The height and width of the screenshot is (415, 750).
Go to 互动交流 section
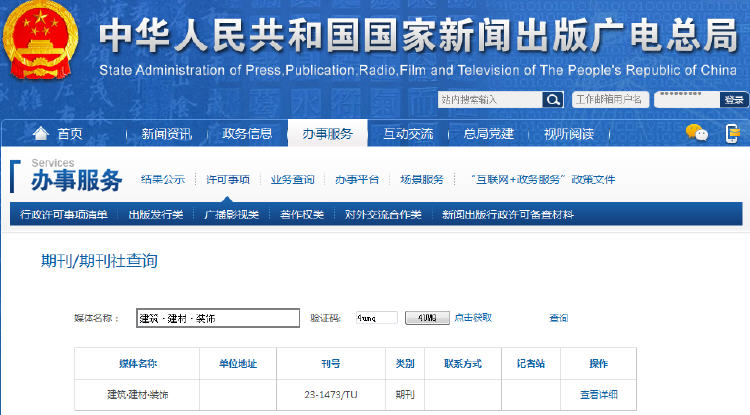(408, 134)
